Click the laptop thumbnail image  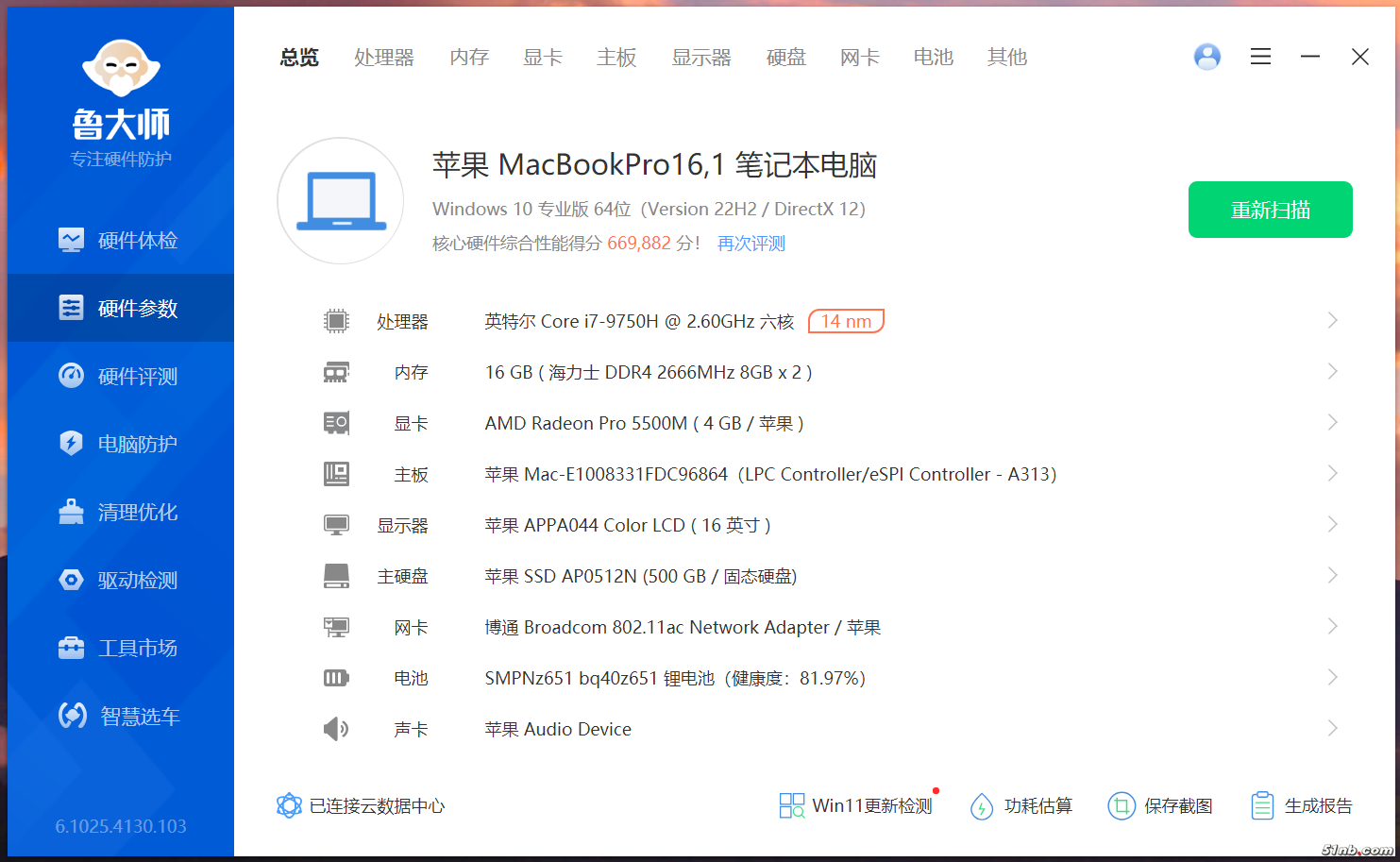click(x=341, y=201)
